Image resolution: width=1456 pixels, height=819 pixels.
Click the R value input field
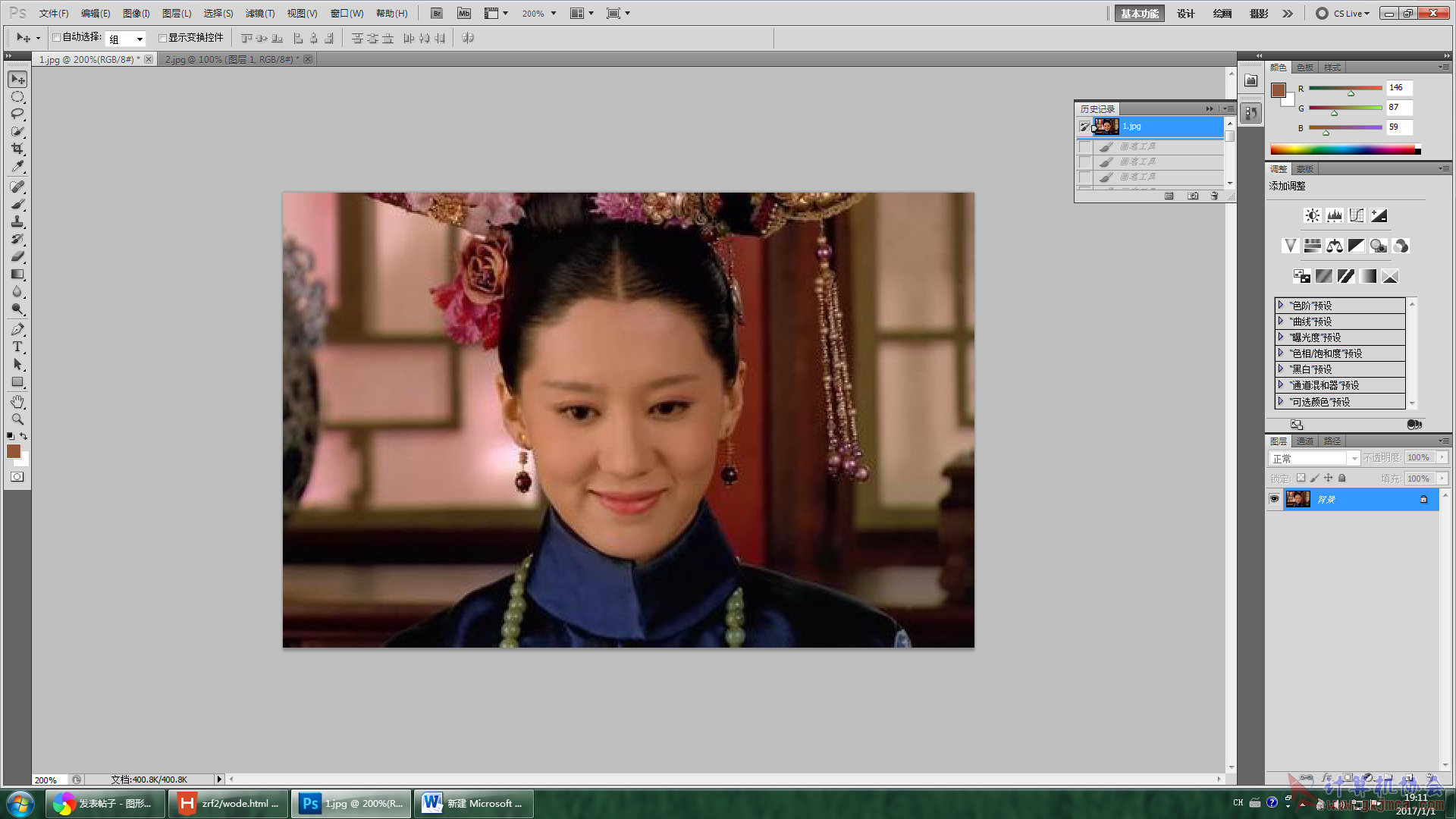coord(1399,87)
